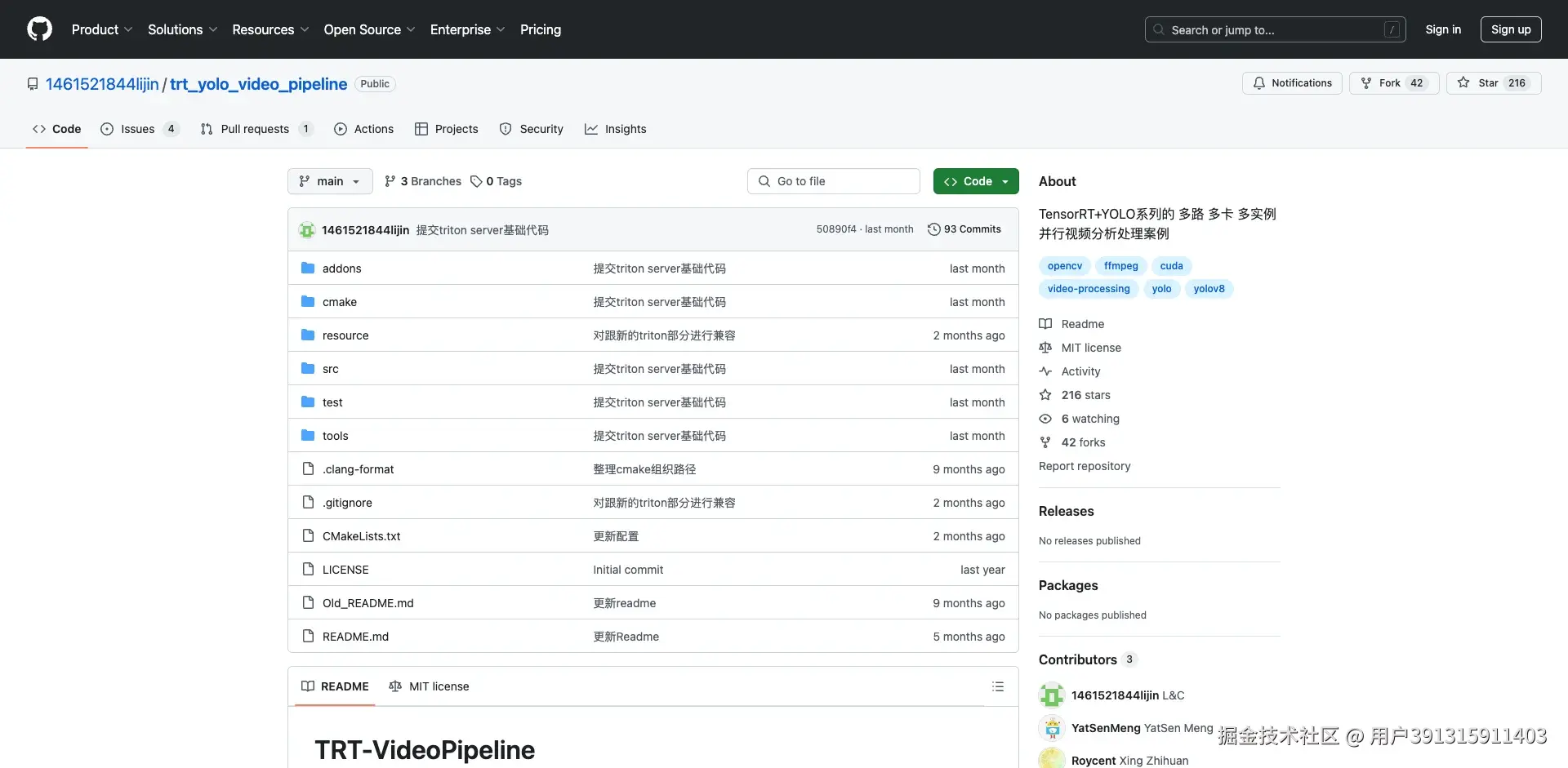Switch to the Issues tab
Viewport: 1568px width, 768px height.
pyautogui.click(x=139, y=129)
